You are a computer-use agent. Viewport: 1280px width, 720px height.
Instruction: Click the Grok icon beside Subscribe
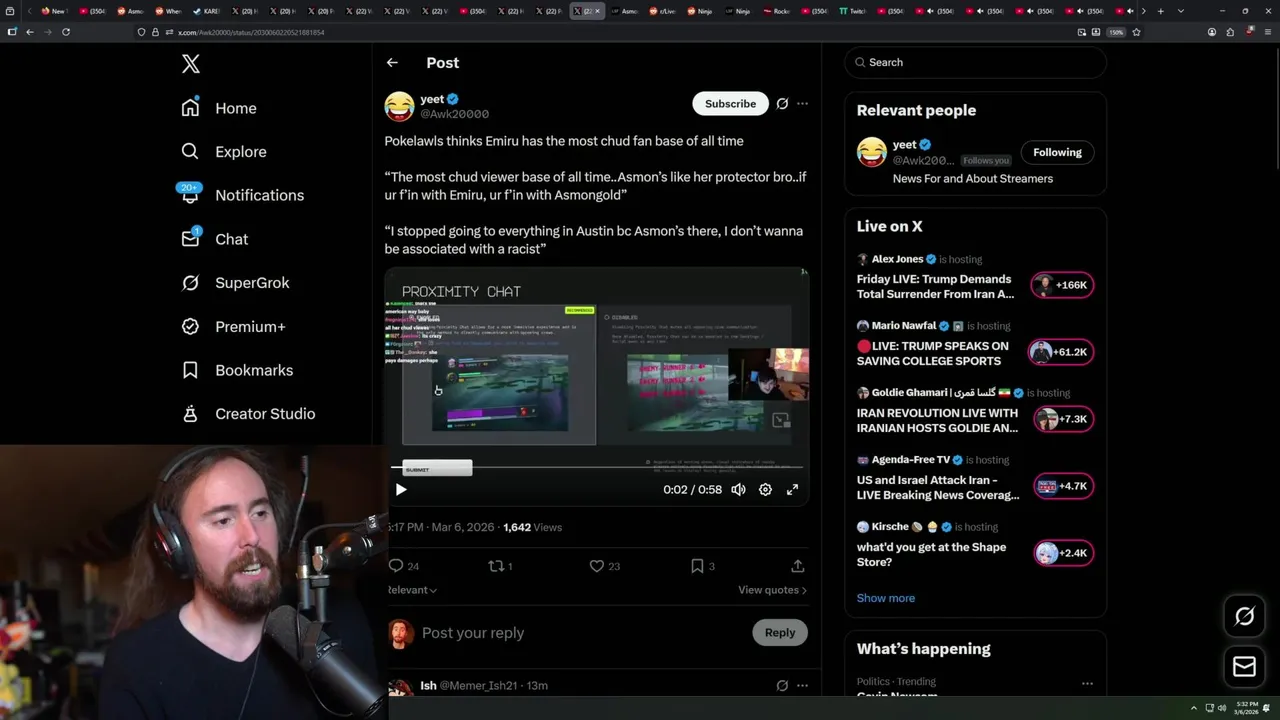click(782, 103)
